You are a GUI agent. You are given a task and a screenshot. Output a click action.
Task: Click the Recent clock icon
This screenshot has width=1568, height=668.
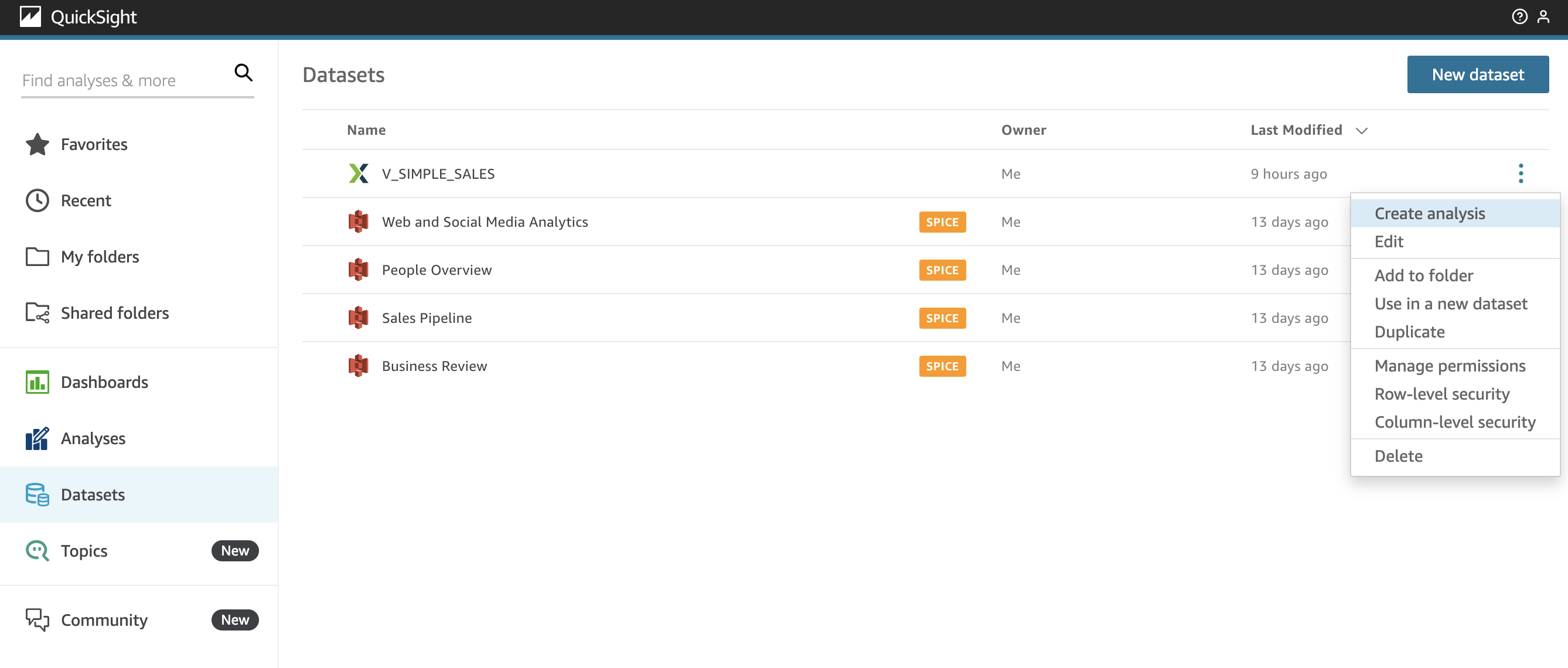(x=37, y=200)
